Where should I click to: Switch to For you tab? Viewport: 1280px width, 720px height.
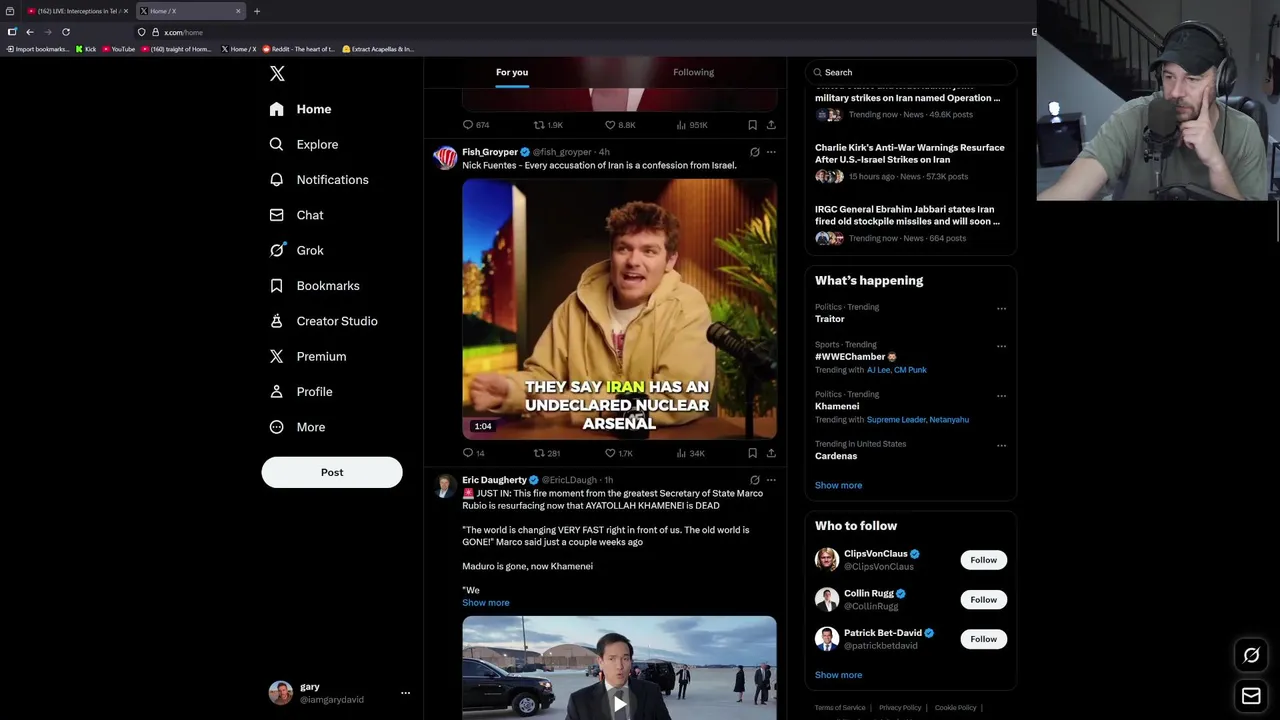(x=512, y=72)
